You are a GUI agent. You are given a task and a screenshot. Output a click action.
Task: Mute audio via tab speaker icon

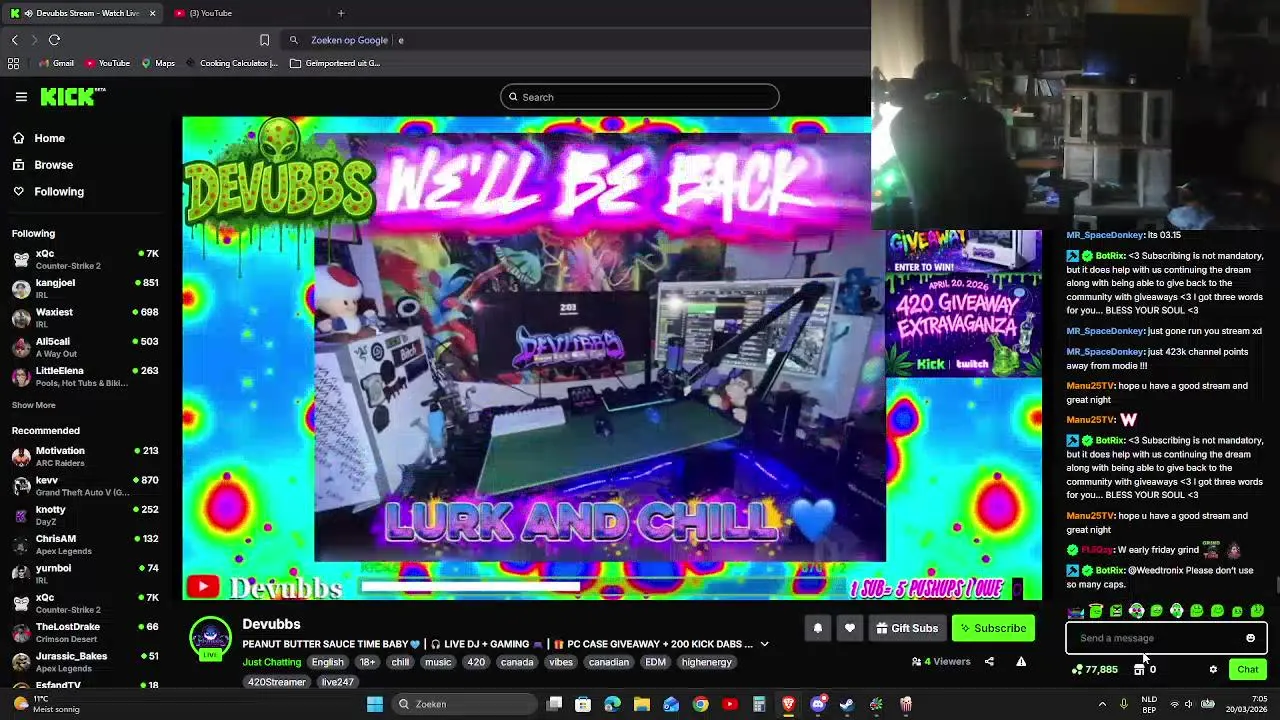(x=27, y=13)
